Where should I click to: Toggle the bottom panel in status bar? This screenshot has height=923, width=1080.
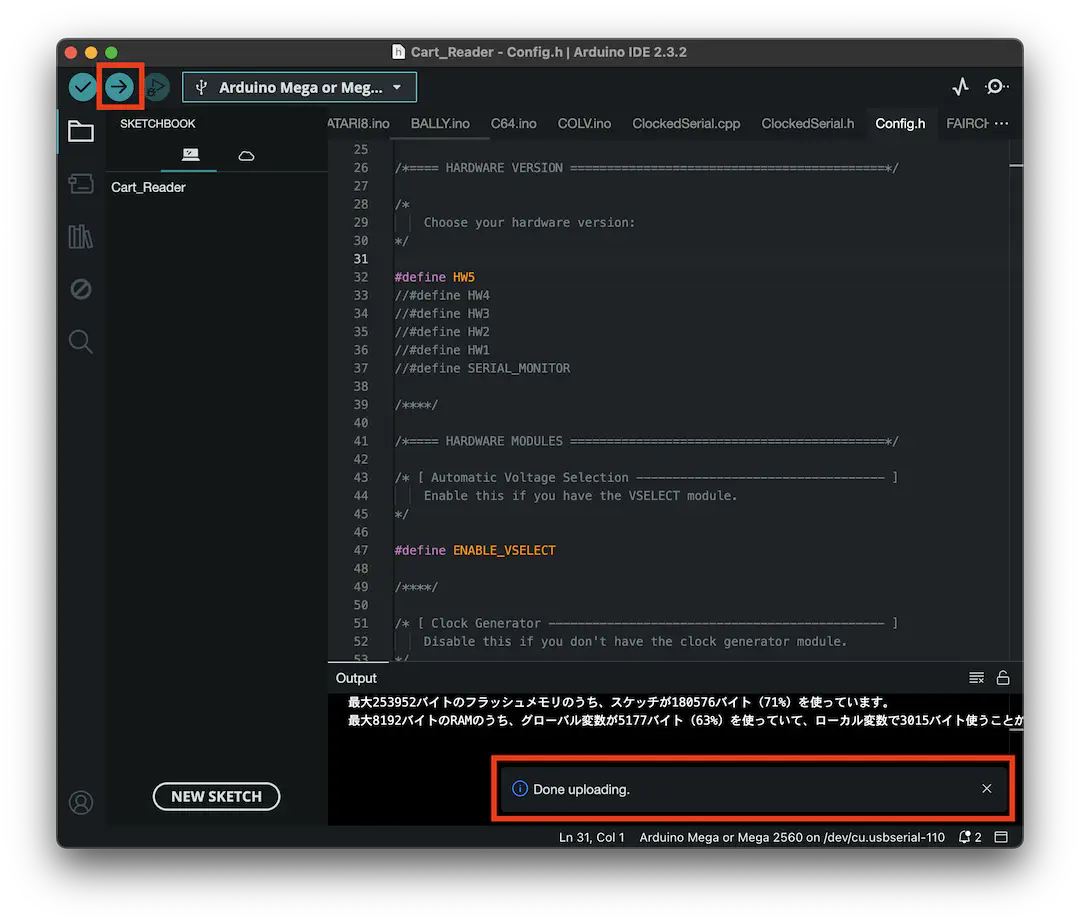1001,837
